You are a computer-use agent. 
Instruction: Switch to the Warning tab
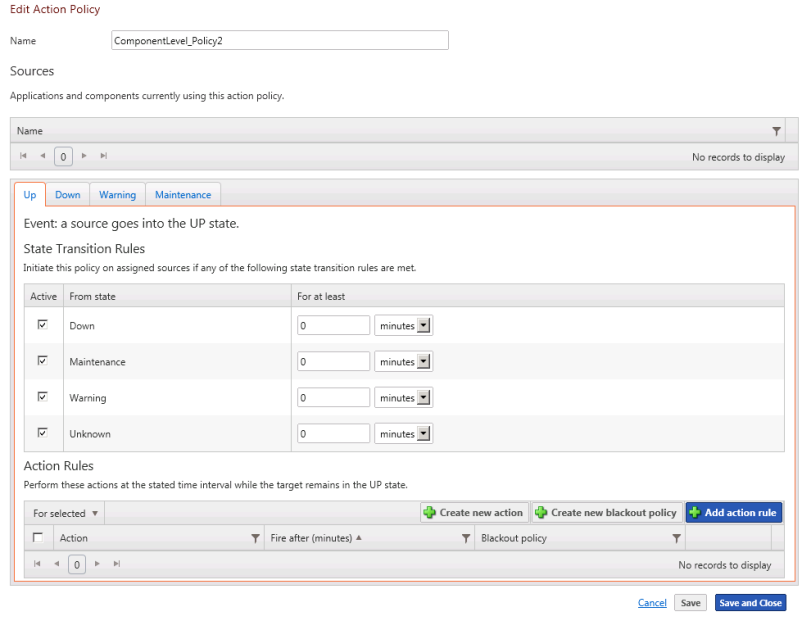pos(118,195)
